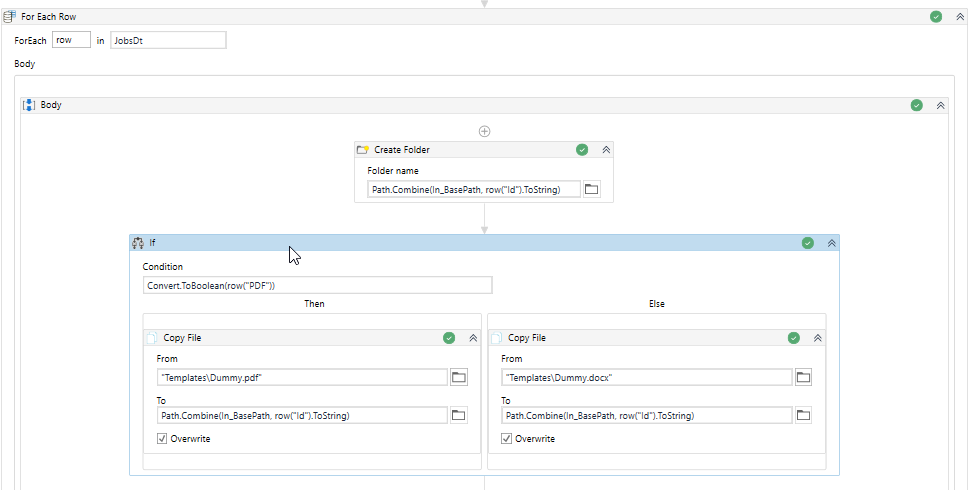The width and height of the screenshot is (971, 490).
Task: Click the Create Folder activity icon
Action: (363, 150)
